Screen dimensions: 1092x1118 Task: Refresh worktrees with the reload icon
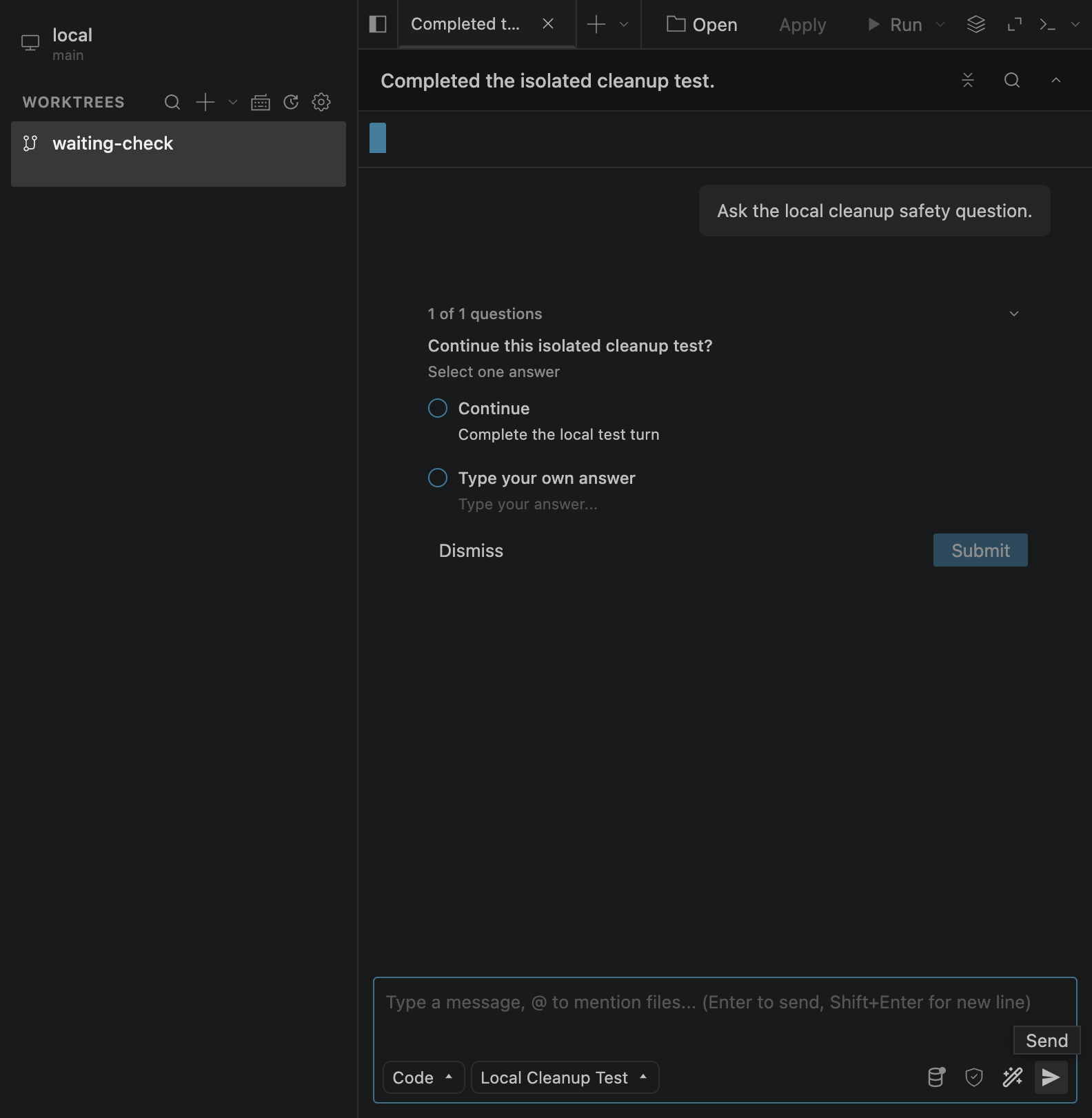click(x=291, y=102)
